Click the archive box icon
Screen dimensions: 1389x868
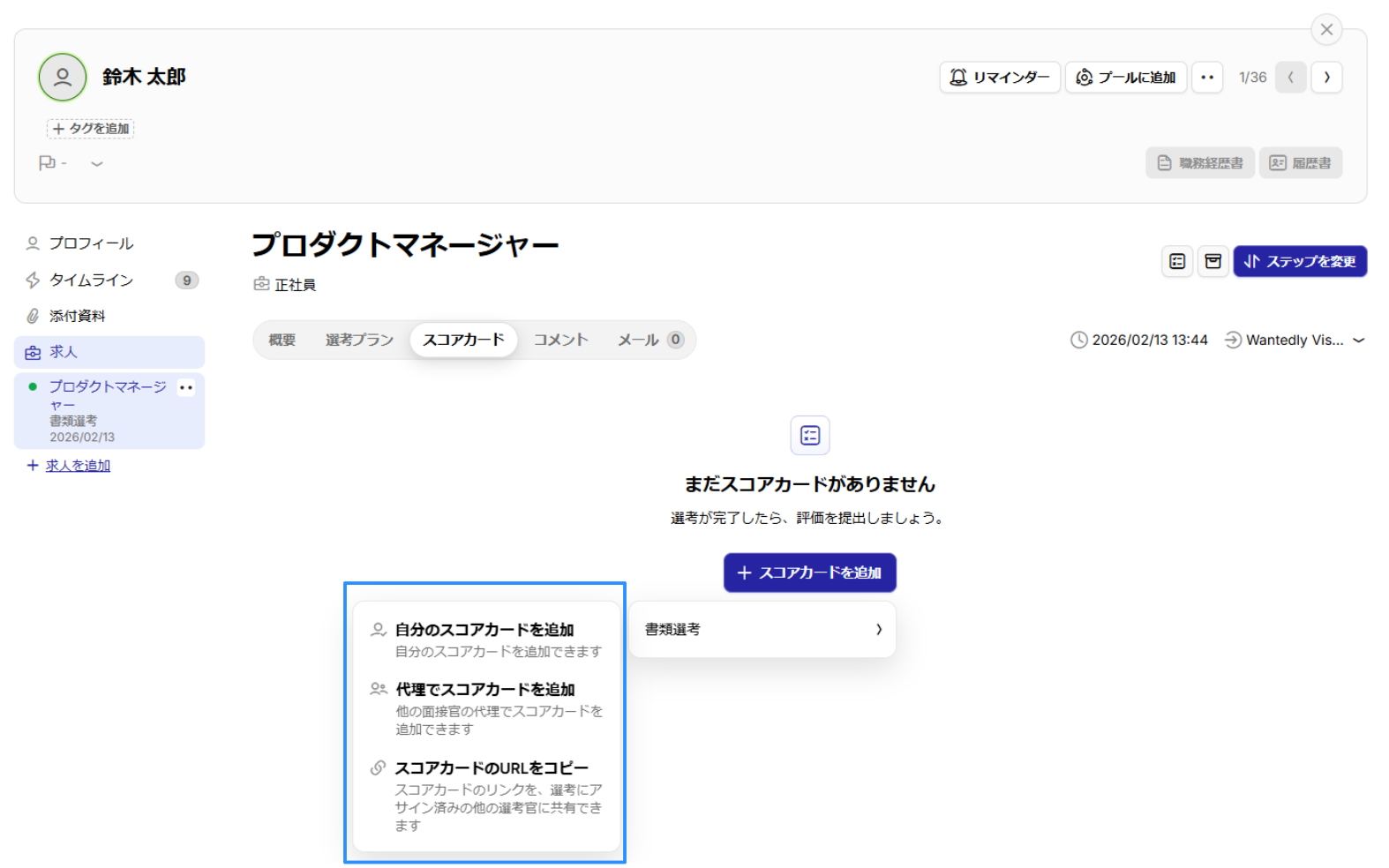point(1213,261)
